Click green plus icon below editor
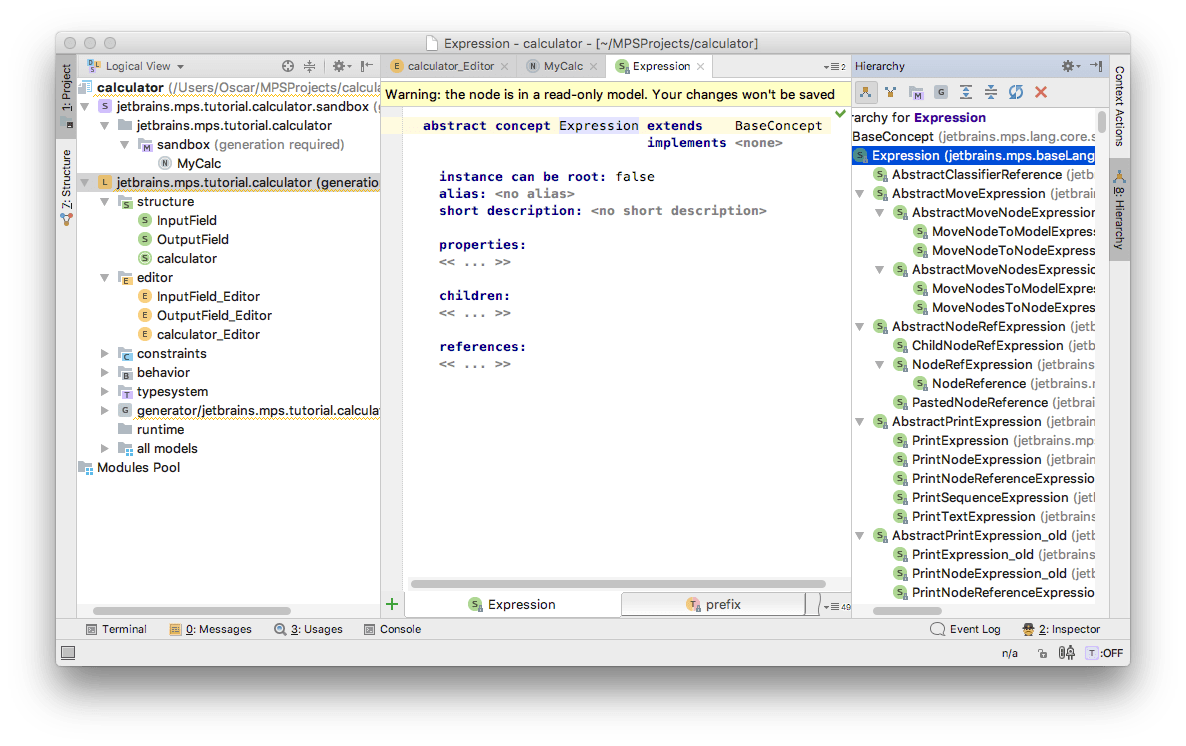 (392, 604)
